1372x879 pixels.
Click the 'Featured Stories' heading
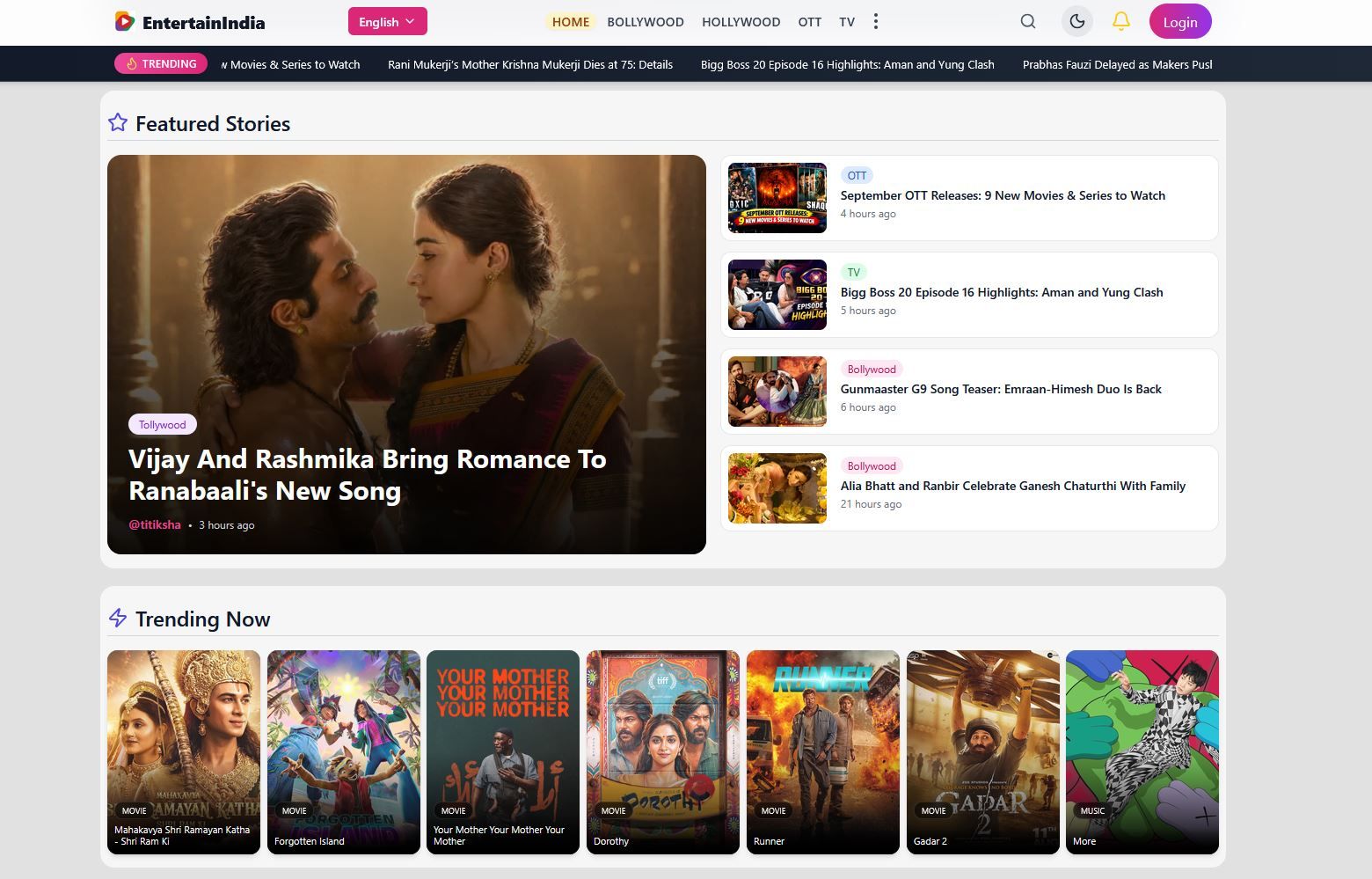213,123
